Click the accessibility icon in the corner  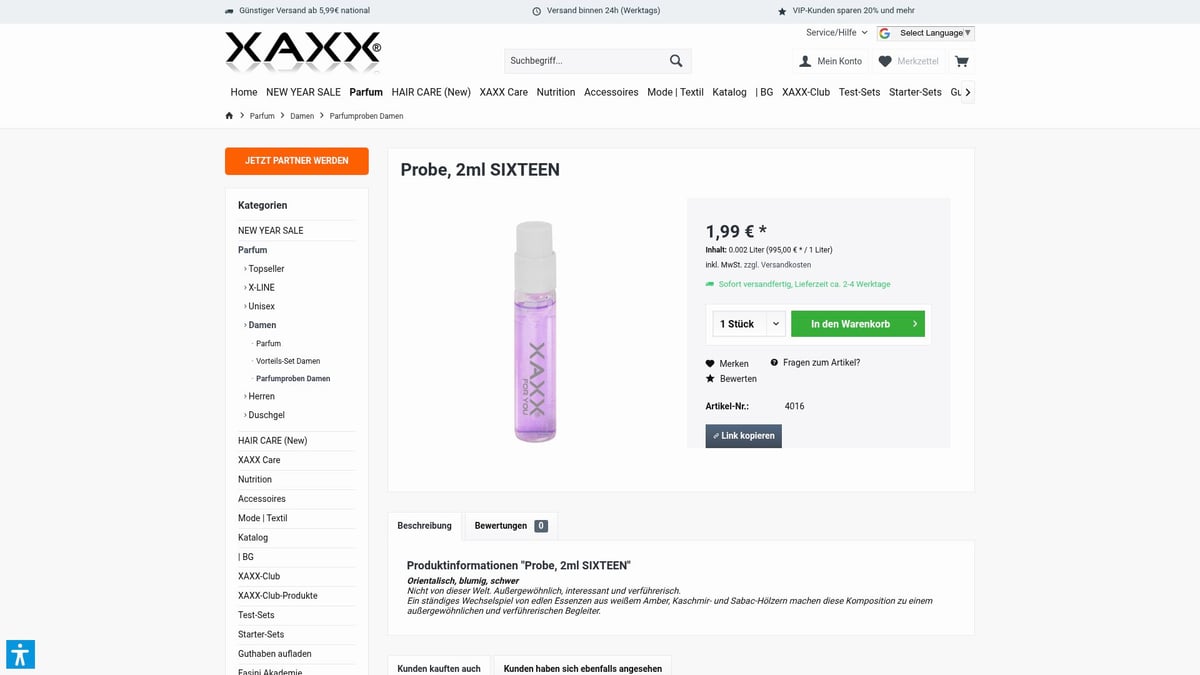(x=20, y=654)
